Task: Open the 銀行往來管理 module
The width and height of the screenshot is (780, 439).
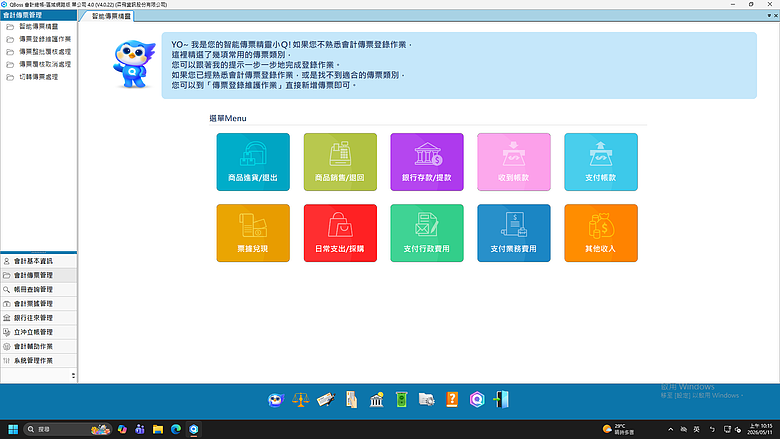Action: click(x=39, y=318)
